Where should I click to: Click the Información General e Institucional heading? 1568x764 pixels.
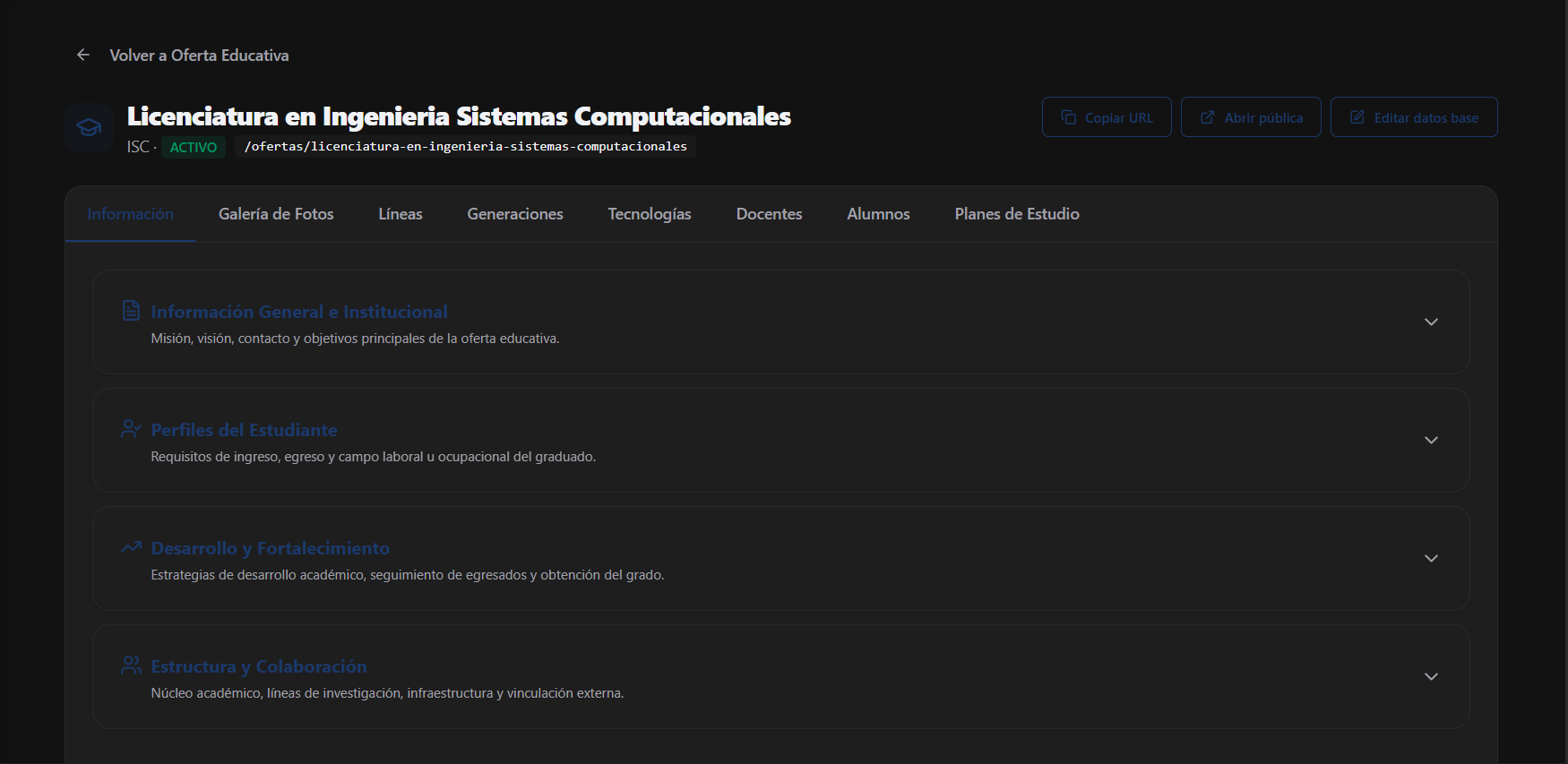tap(299, 312)
